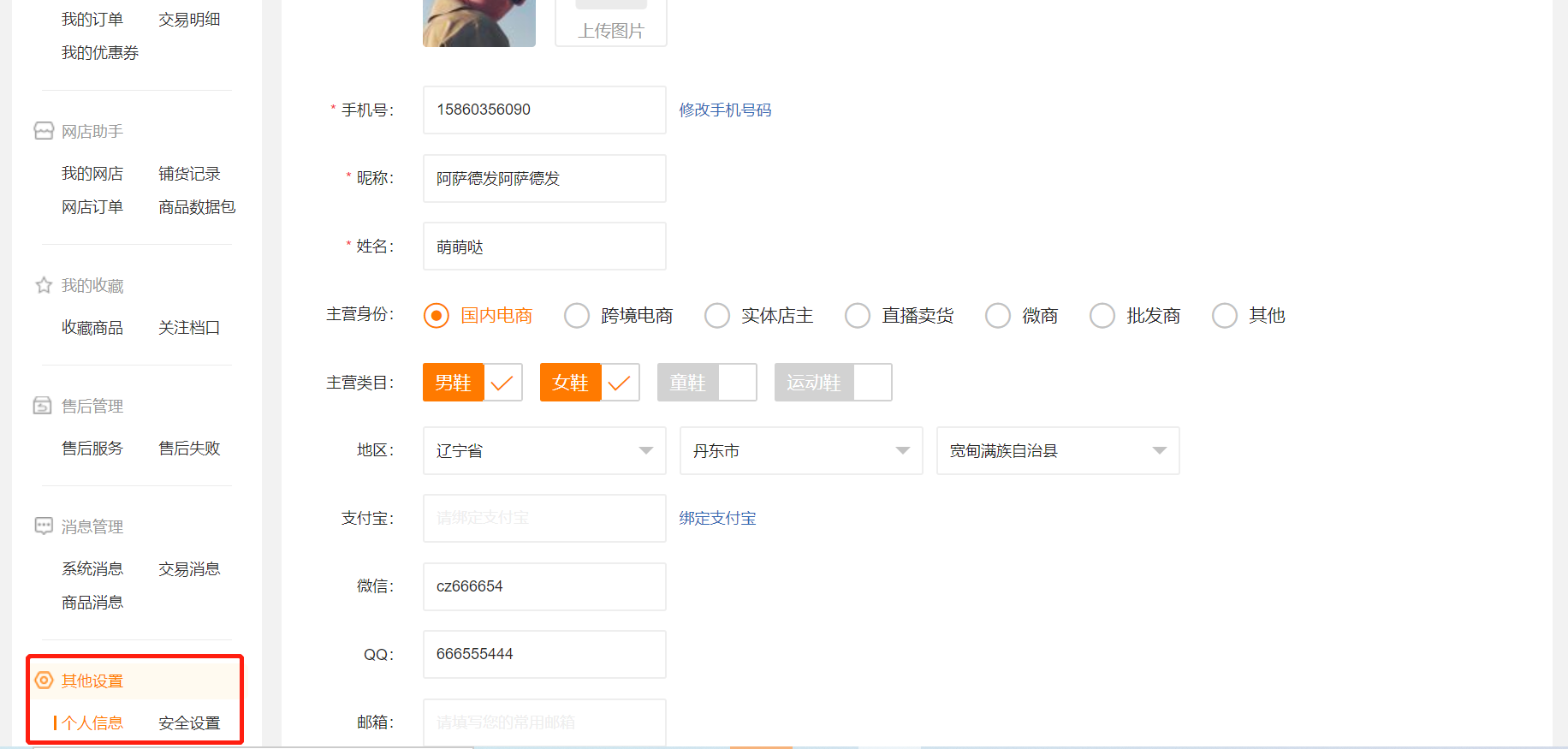This screenshot has height=749, width=1568.
Task: Click the star icon beside 我的收藏
Action: [x=44, y=285]
